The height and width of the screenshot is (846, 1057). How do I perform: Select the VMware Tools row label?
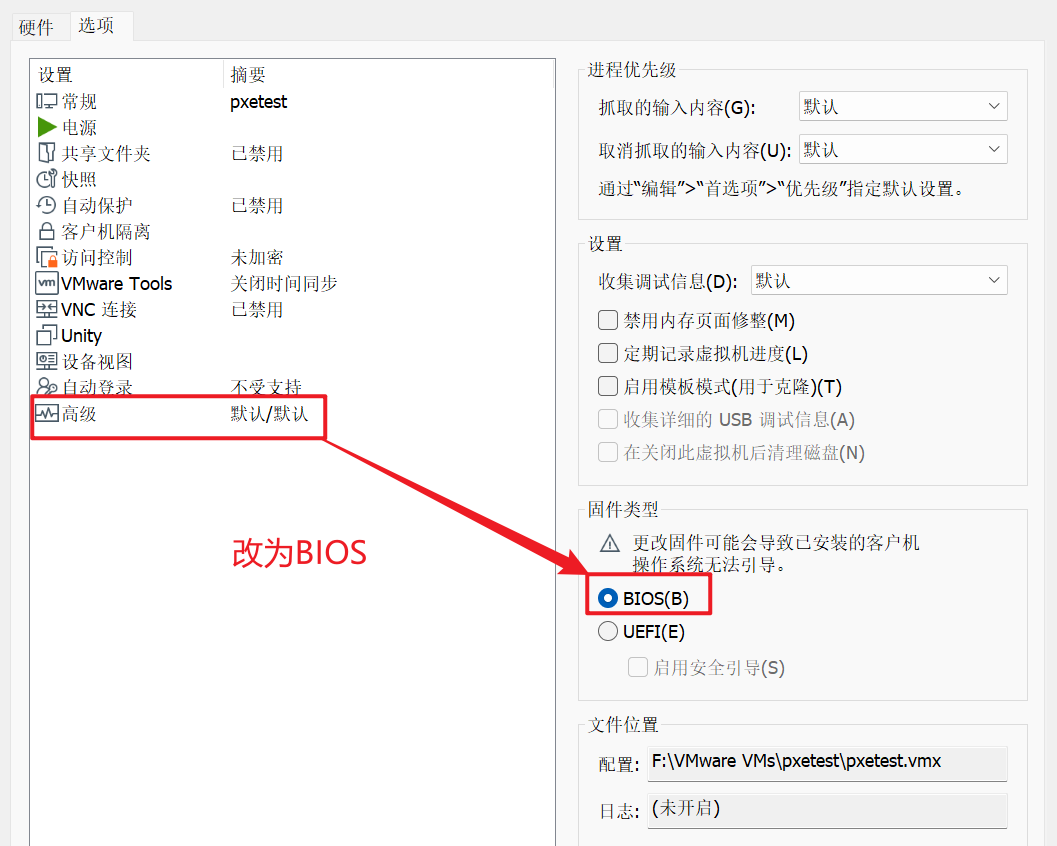117,284
